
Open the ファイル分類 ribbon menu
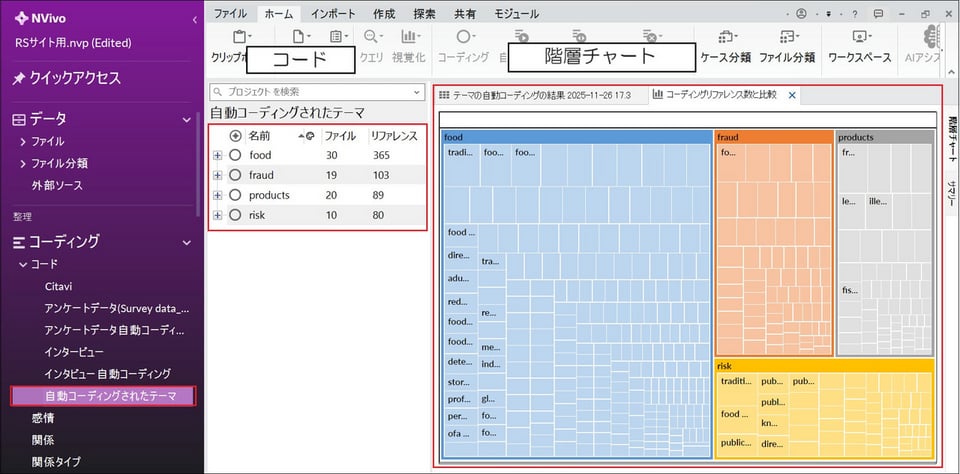point(787,46)
